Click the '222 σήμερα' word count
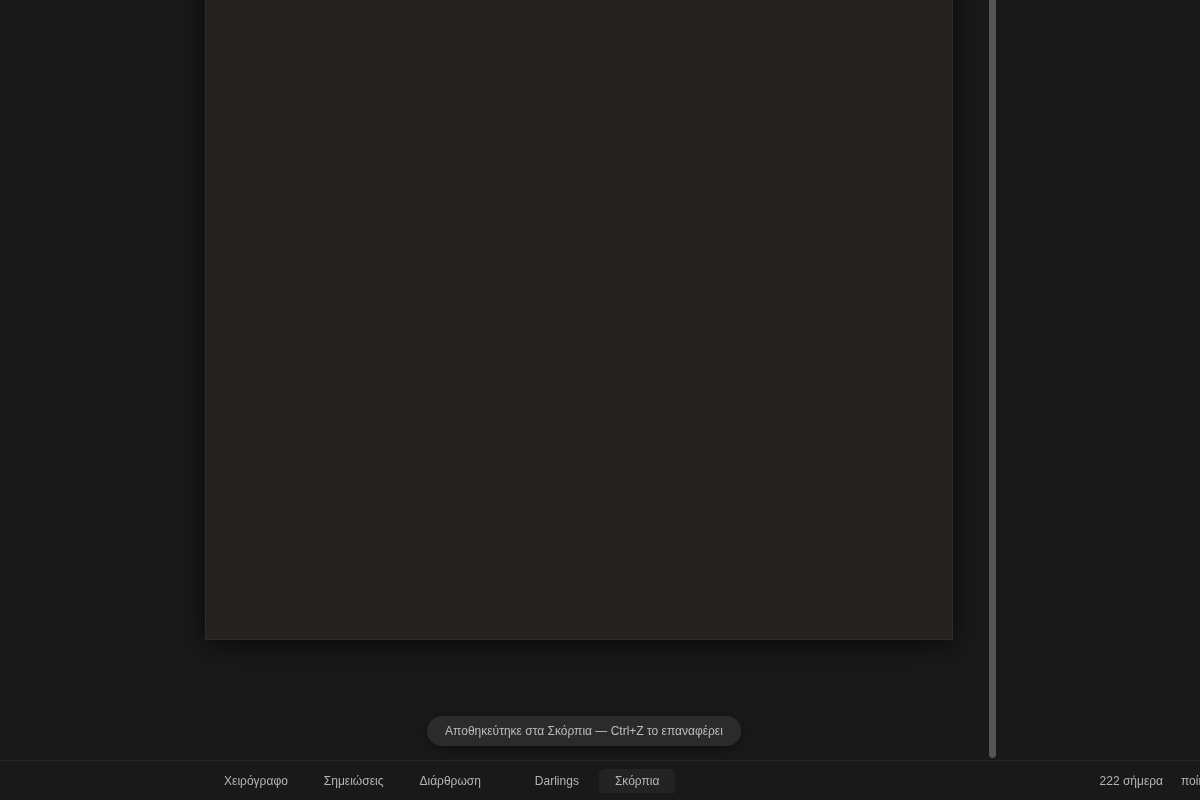1200x800 pixels. (x=1131, y=781)
